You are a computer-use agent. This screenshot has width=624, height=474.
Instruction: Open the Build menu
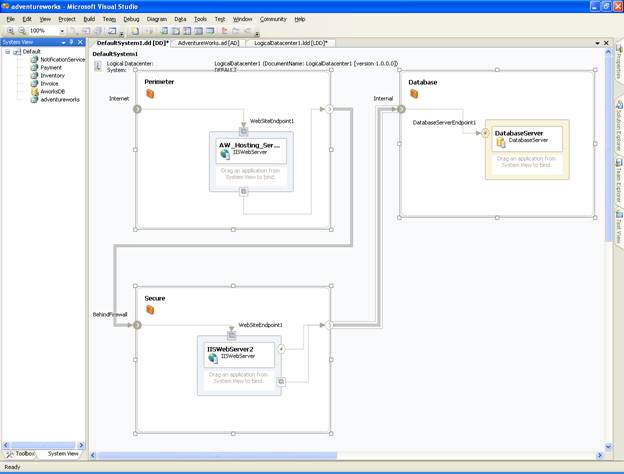[89, 19]
